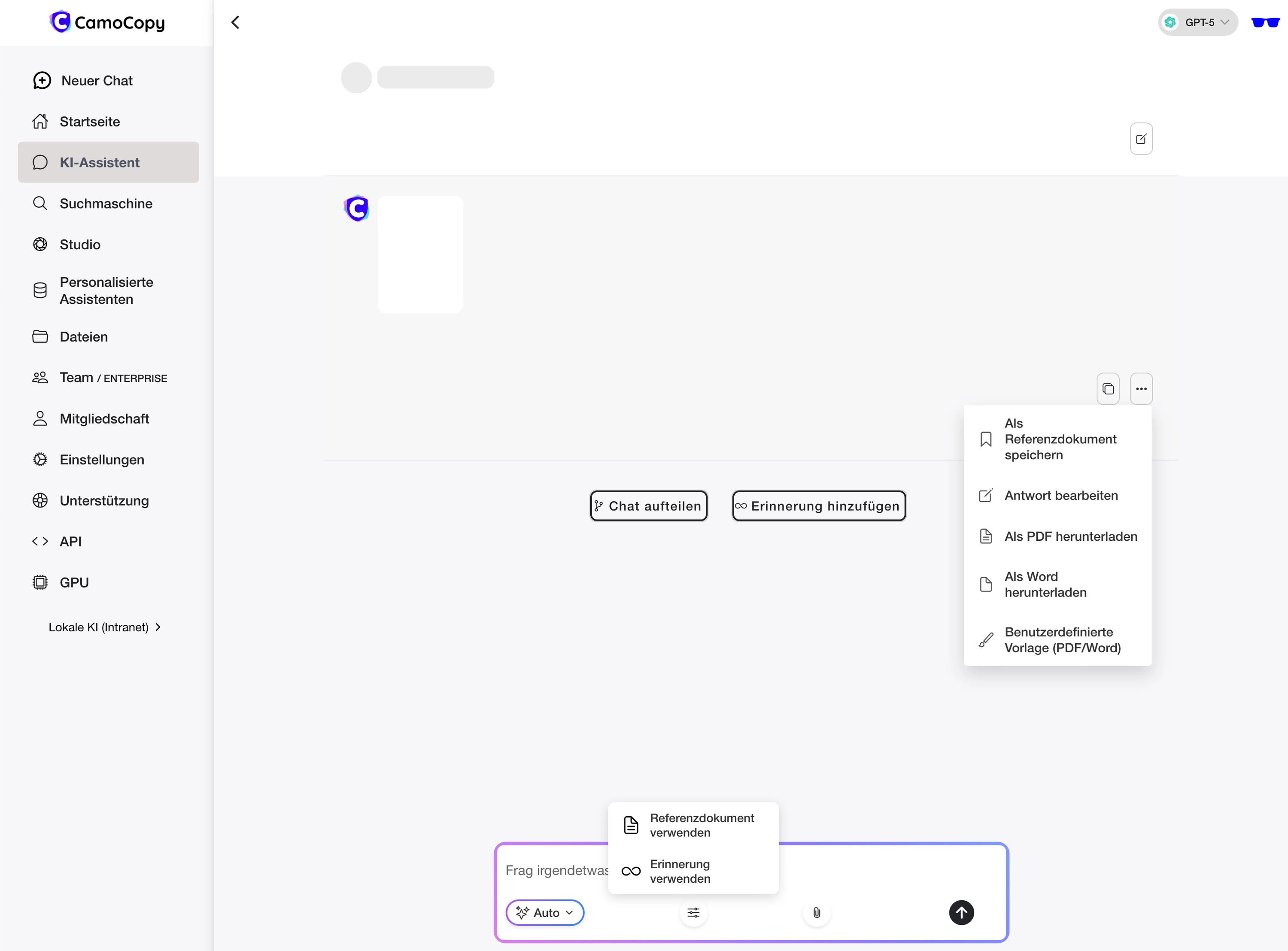Choose Als PDF herunterladen from the menu
1288x951 pixels.
1070,536
